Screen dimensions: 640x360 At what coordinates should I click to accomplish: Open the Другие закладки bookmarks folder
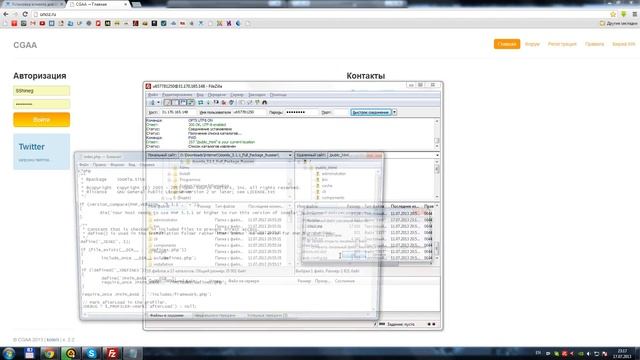[x=618, y=24]
